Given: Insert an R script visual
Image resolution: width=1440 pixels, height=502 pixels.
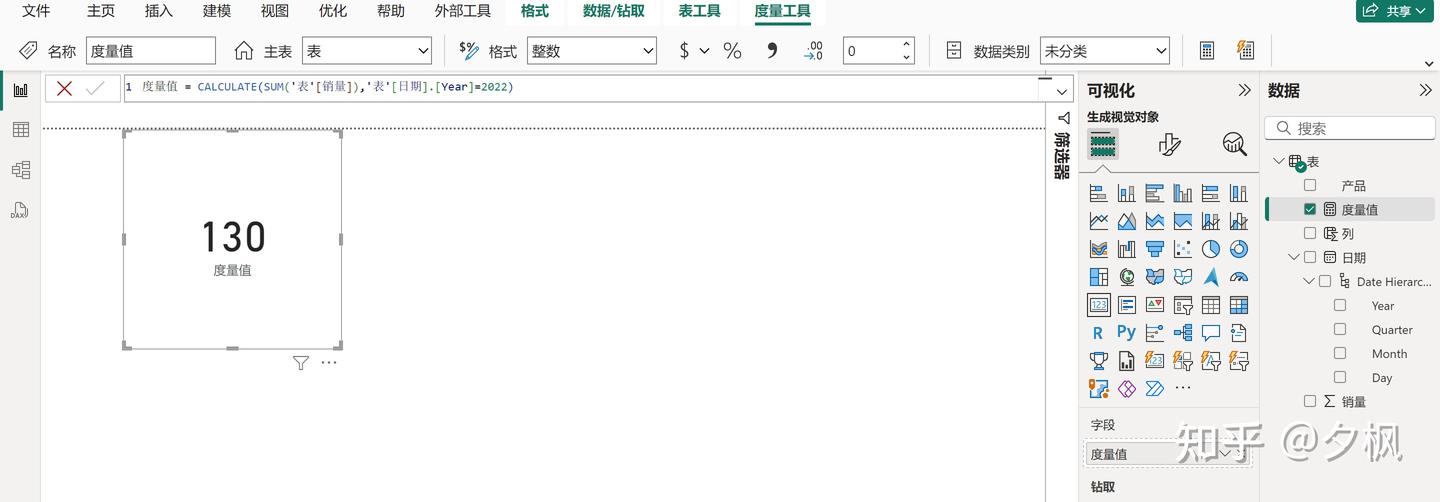Looking at the screenshot, I should tap(1098, 333).
